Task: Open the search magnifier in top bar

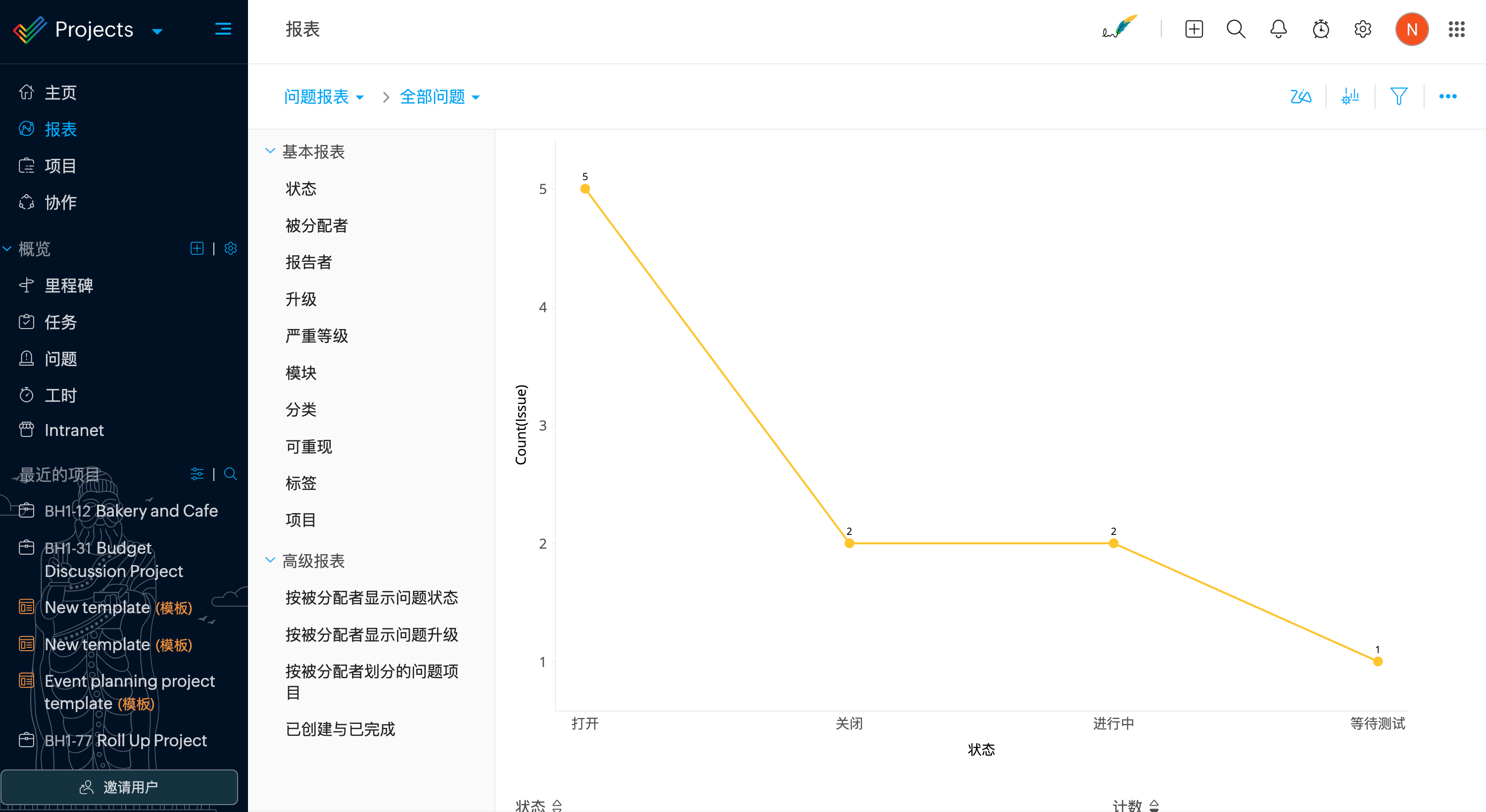Action: [1236, 29]
